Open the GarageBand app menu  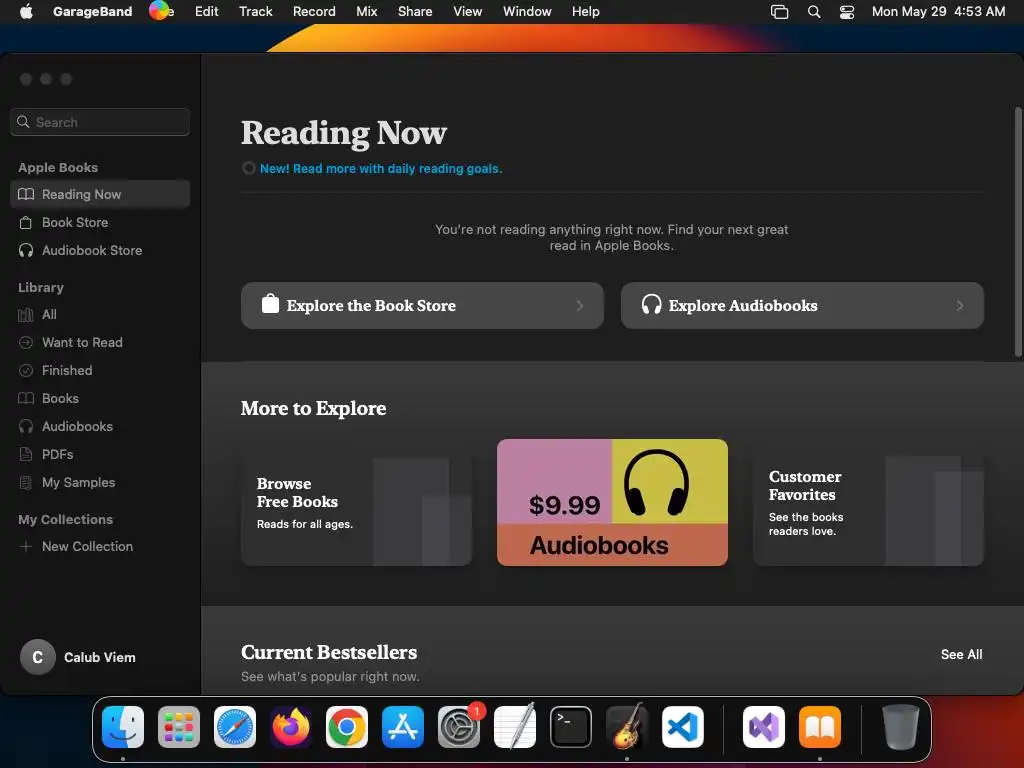point(92,12)
